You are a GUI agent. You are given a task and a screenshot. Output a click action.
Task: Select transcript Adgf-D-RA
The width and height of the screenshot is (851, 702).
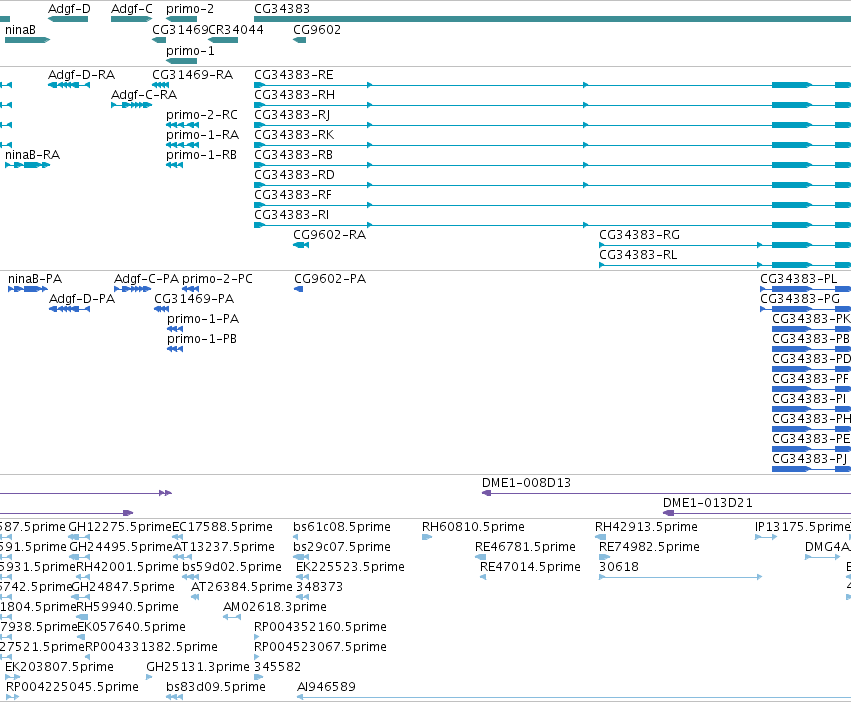point(81,75)
